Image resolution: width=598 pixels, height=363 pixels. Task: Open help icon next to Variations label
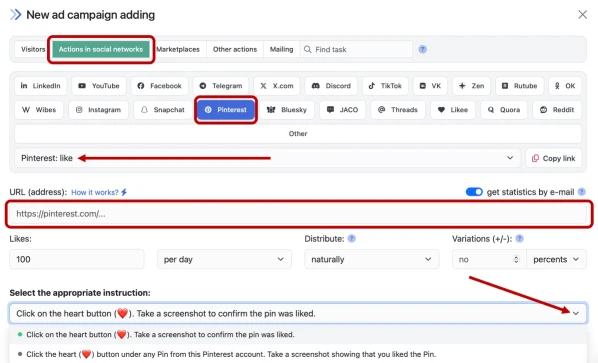pyautogui.click(x=519, y=239)
